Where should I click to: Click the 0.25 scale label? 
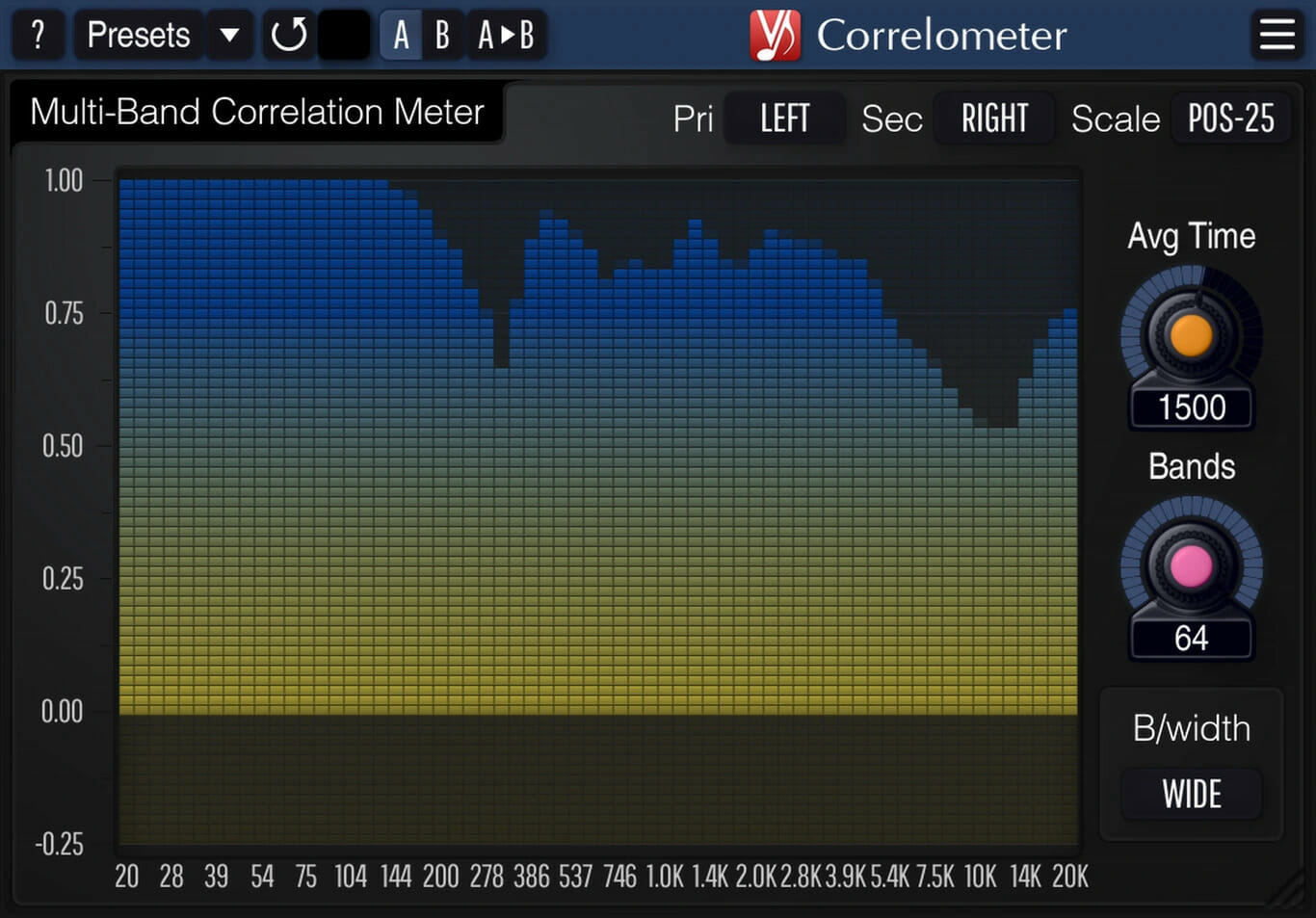pyautogui.click(x=63, y=580)
